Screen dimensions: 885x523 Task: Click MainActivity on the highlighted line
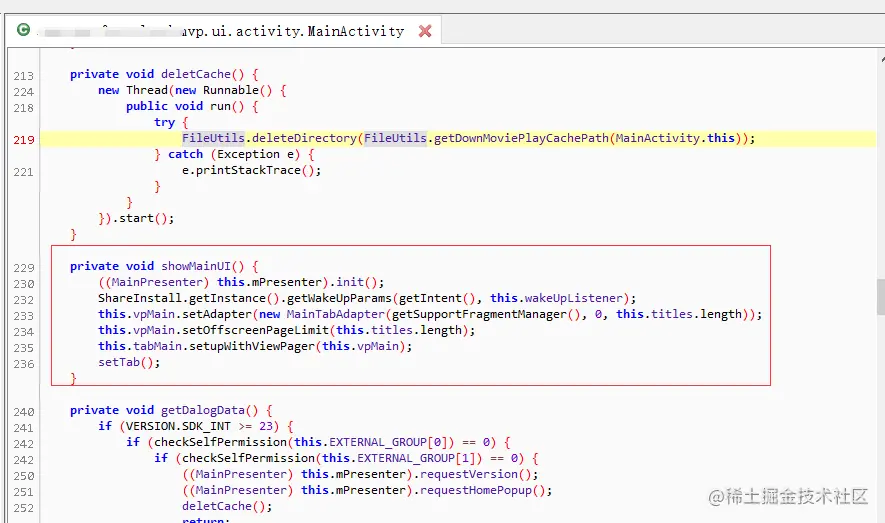tap(658, 138)
